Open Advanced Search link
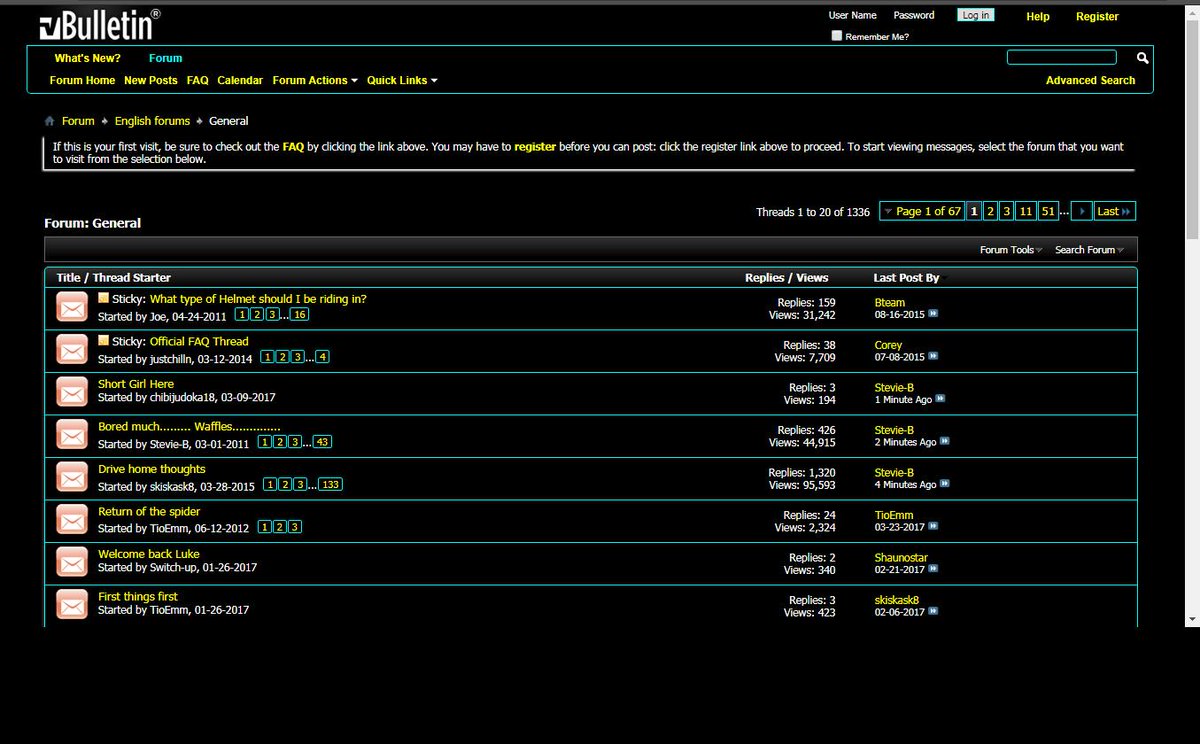Viewport: 1200px width, 744px height. click(x=1090, y=80)
